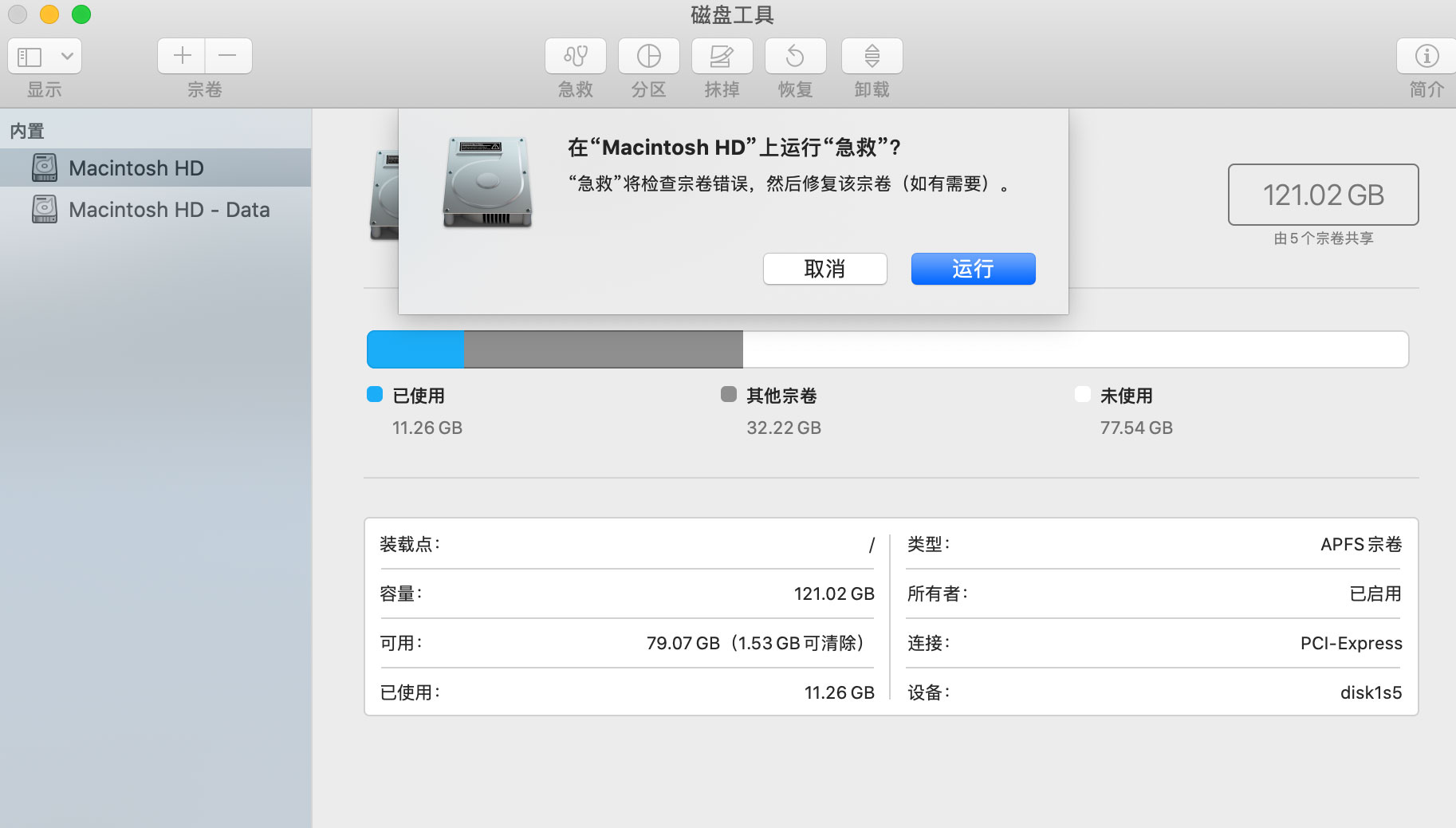Click the gray 其他宗卷 segment of storage bar
The image size is (1456, 828).
[x=602, y=349]
